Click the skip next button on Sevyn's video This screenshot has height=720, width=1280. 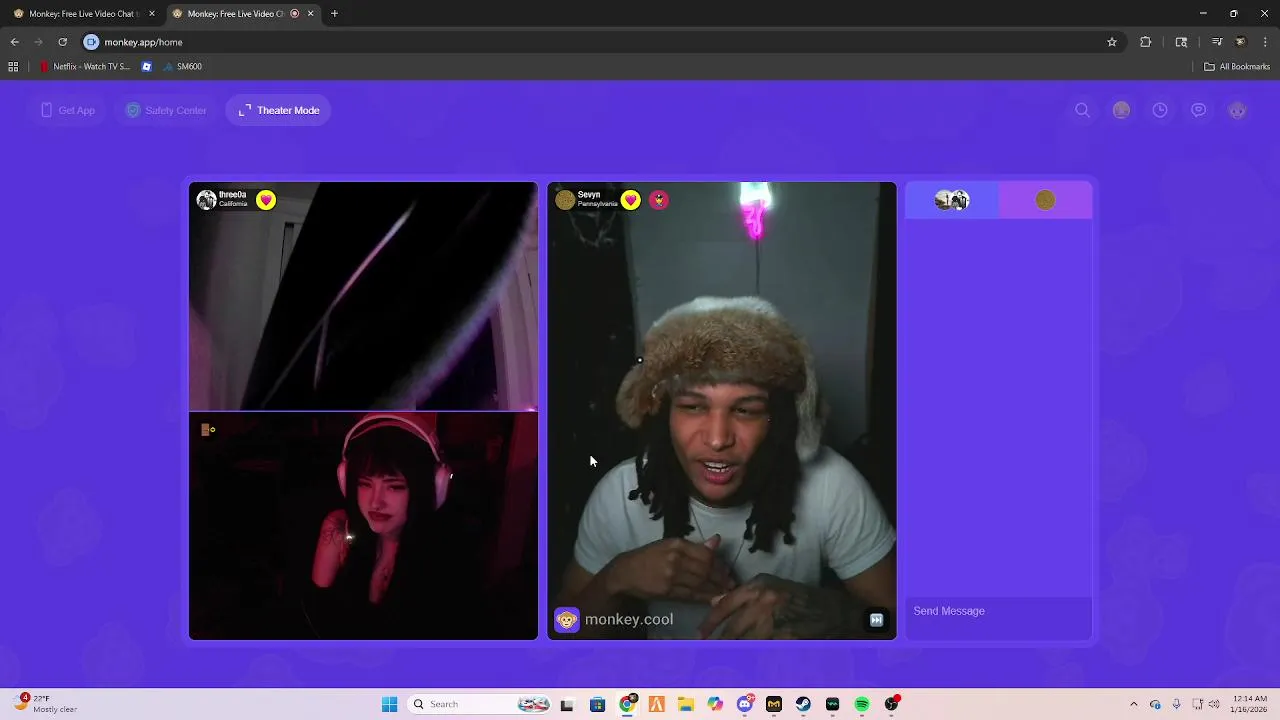pyautogui.click(x=876, y=620)
